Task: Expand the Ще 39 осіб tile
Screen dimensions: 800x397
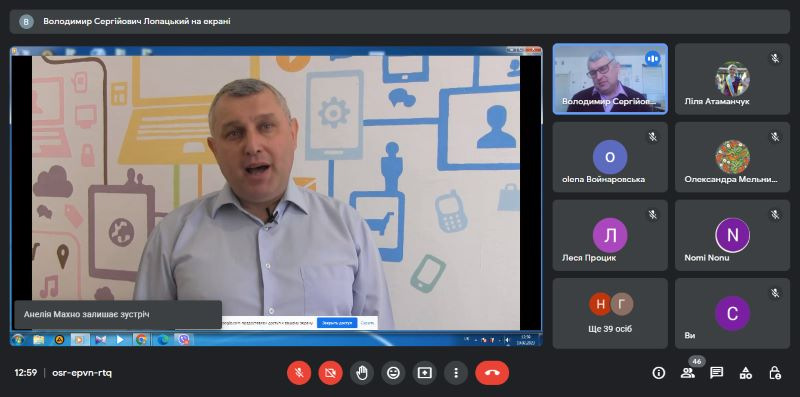Action: tap(610, 313)
